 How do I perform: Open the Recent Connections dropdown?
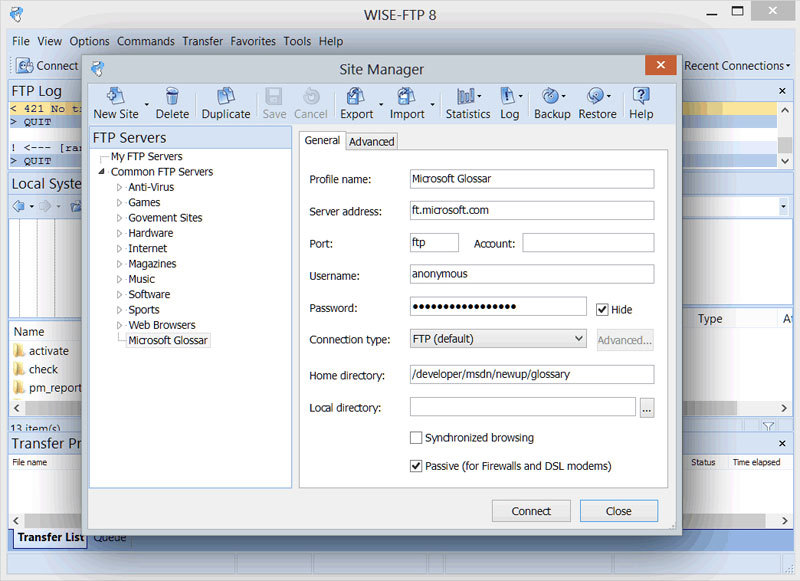pyautogui.click(x=737, y=66)
